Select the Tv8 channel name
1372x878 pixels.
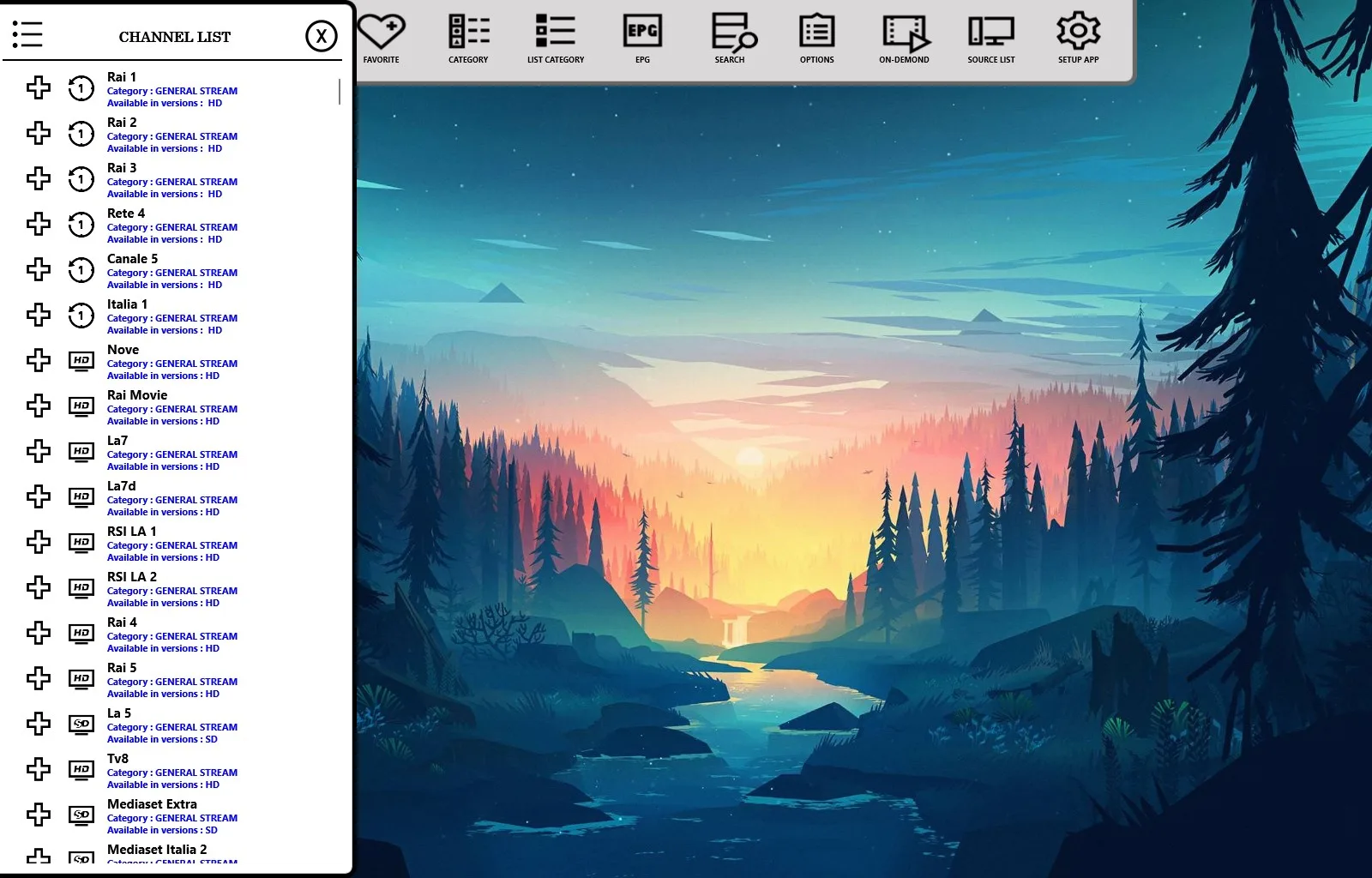tap(117, 759)
